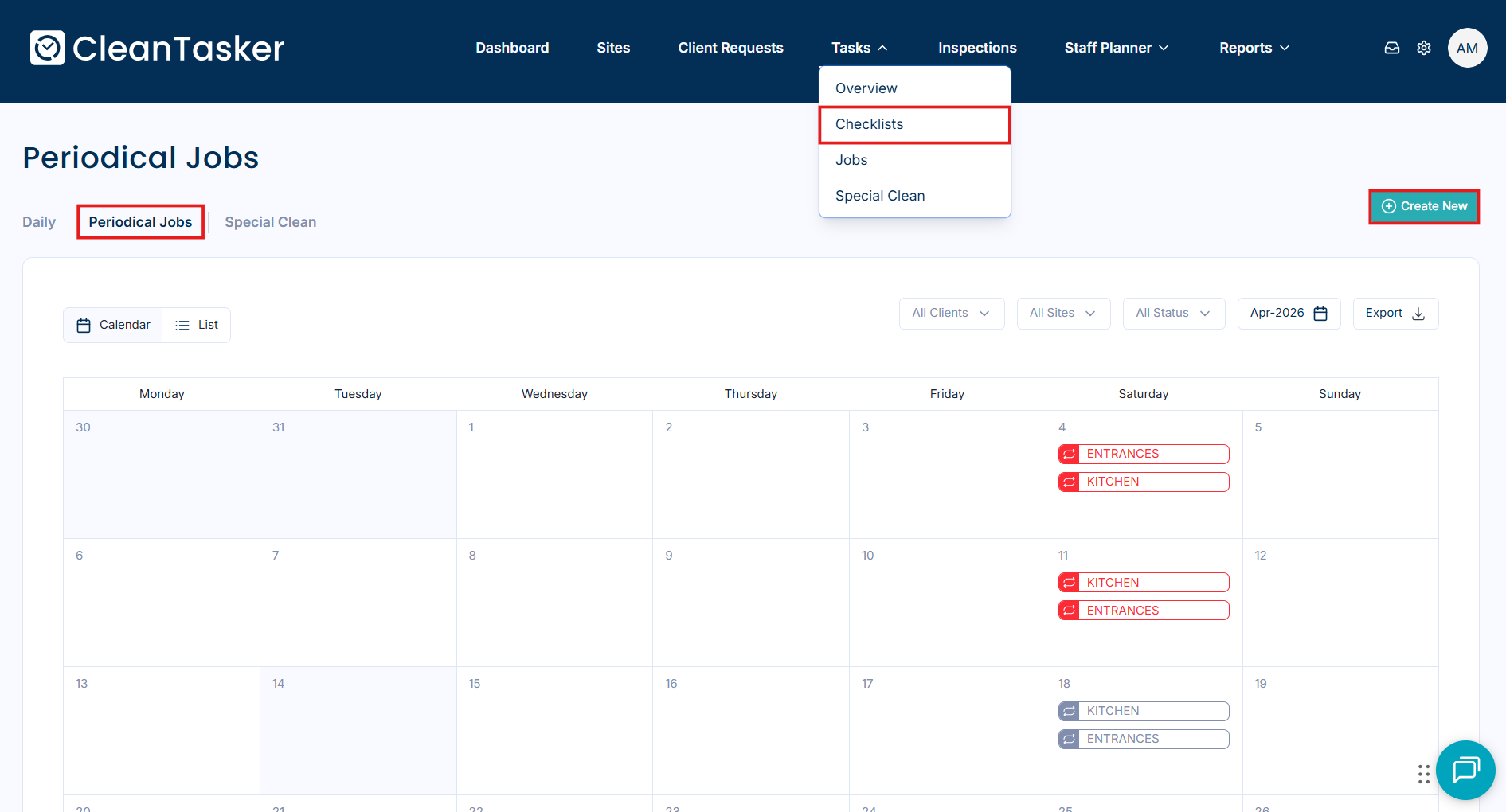Click the Create New button
Image resolution: width=1506 pixels, height=812 pixels.
1423,206
